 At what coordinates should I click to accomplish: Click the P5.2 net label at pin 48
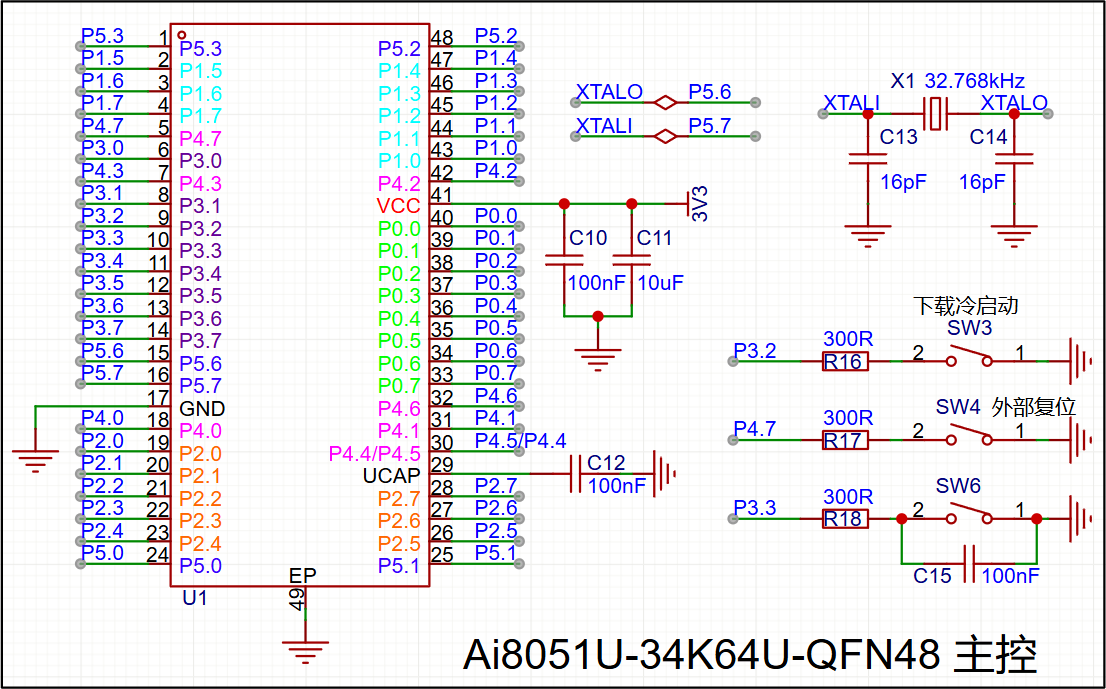tap(496, 36)
